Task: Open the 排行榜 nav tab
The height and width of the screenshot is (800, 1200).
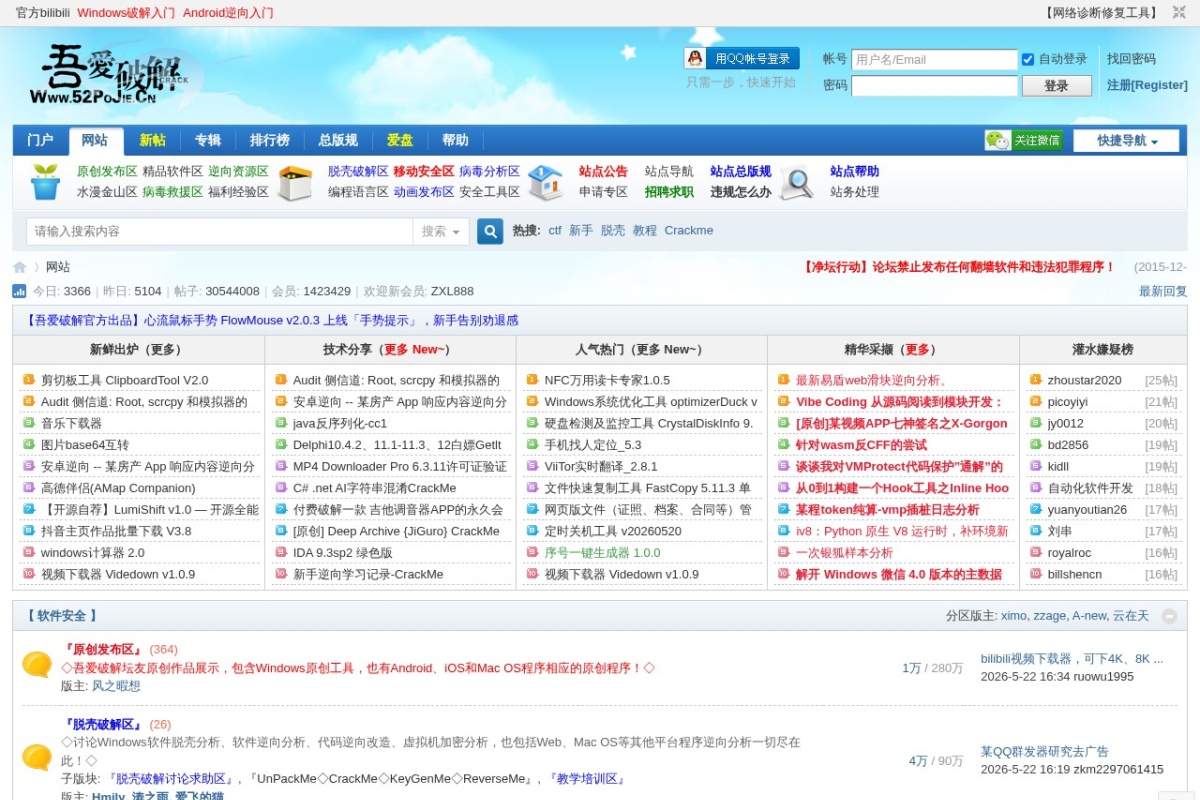Action: point(269,141)
